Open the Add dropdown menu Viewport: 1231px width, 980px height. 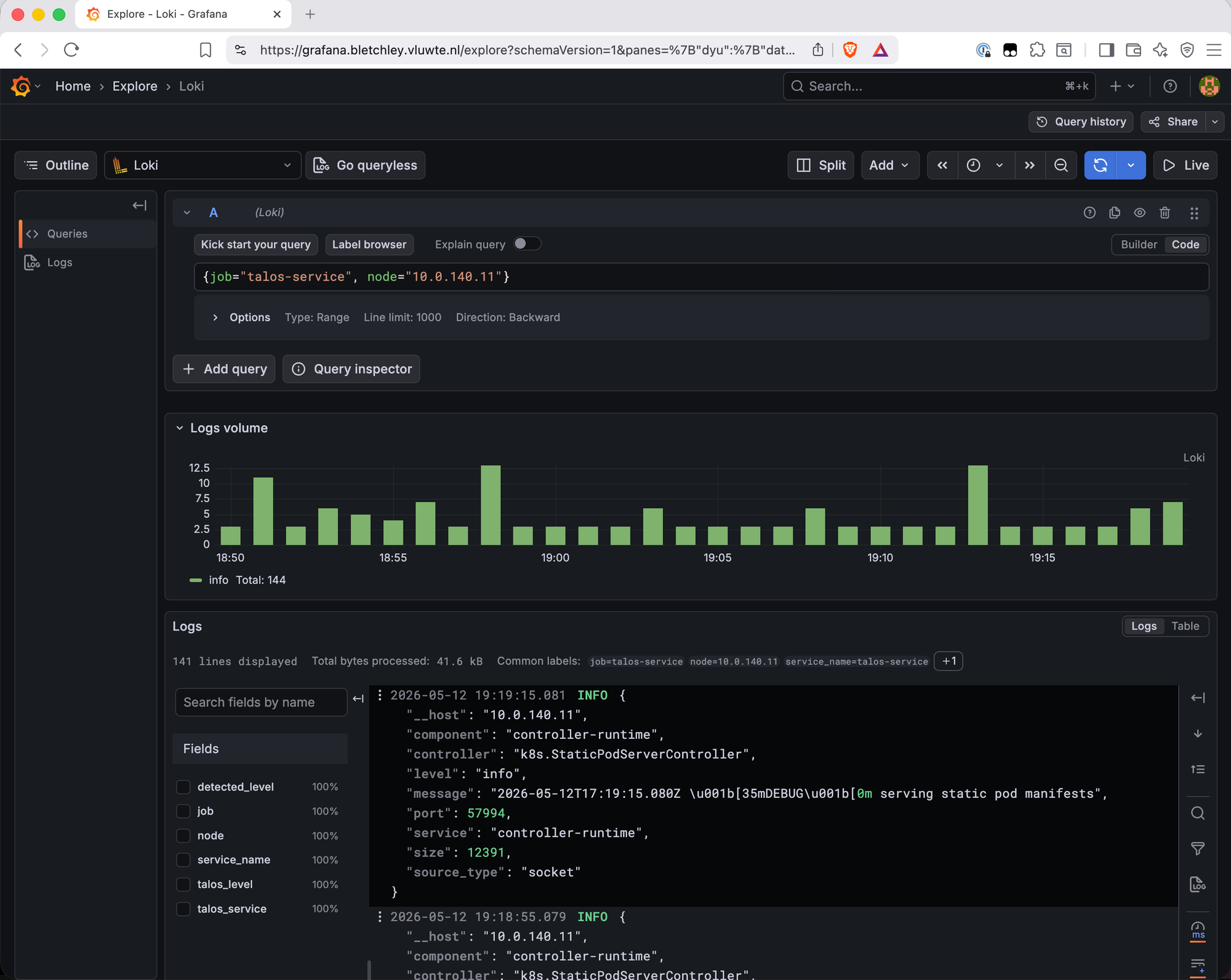tap(889, 165)
